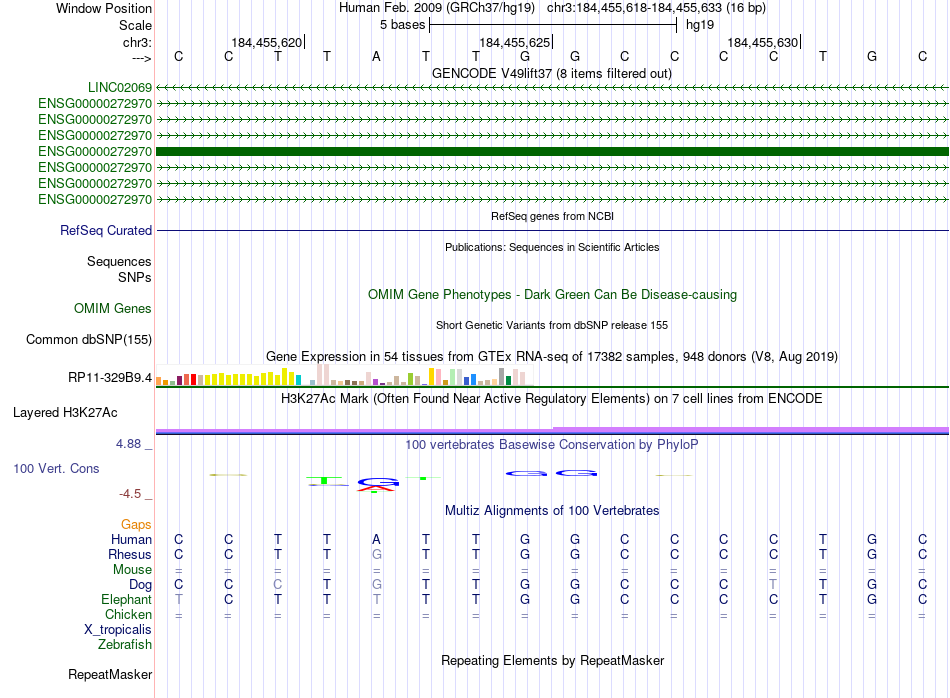This screenshot has height=698, width=950.
Task: Click the LINC02069 intron arrow line
Action: click(x=552, y=88)
